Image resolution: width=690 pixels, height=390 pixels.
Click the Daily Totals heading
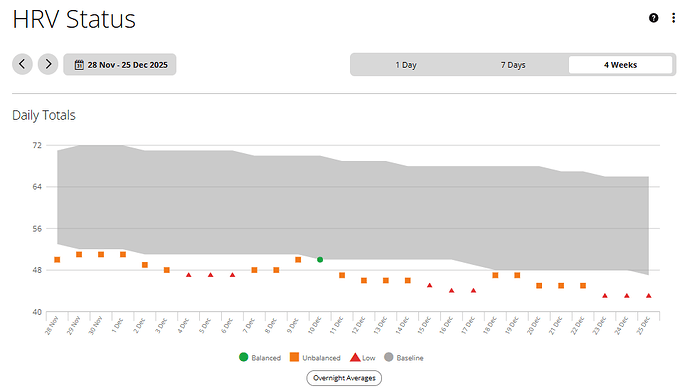pyautogui.click(x=44, y=115)
